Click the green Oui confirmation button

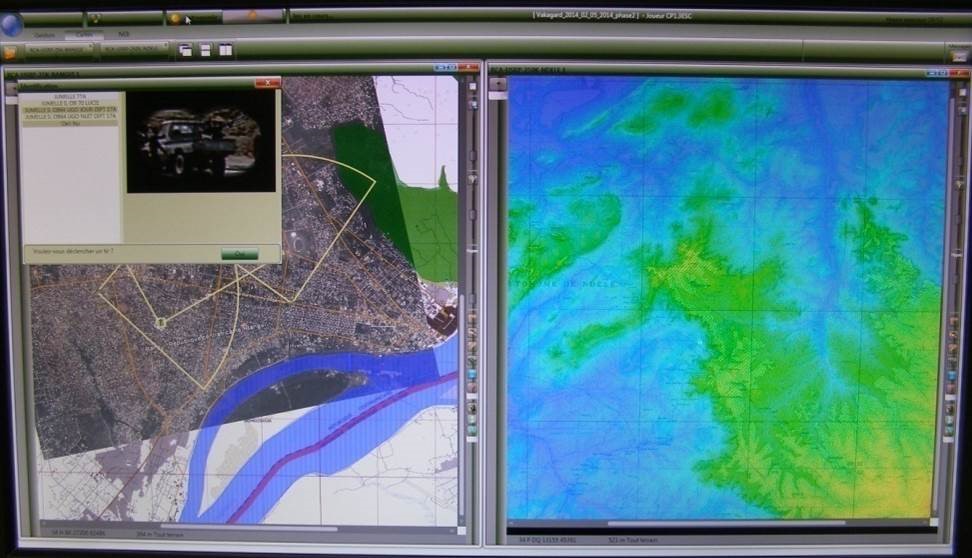(239, 254)
